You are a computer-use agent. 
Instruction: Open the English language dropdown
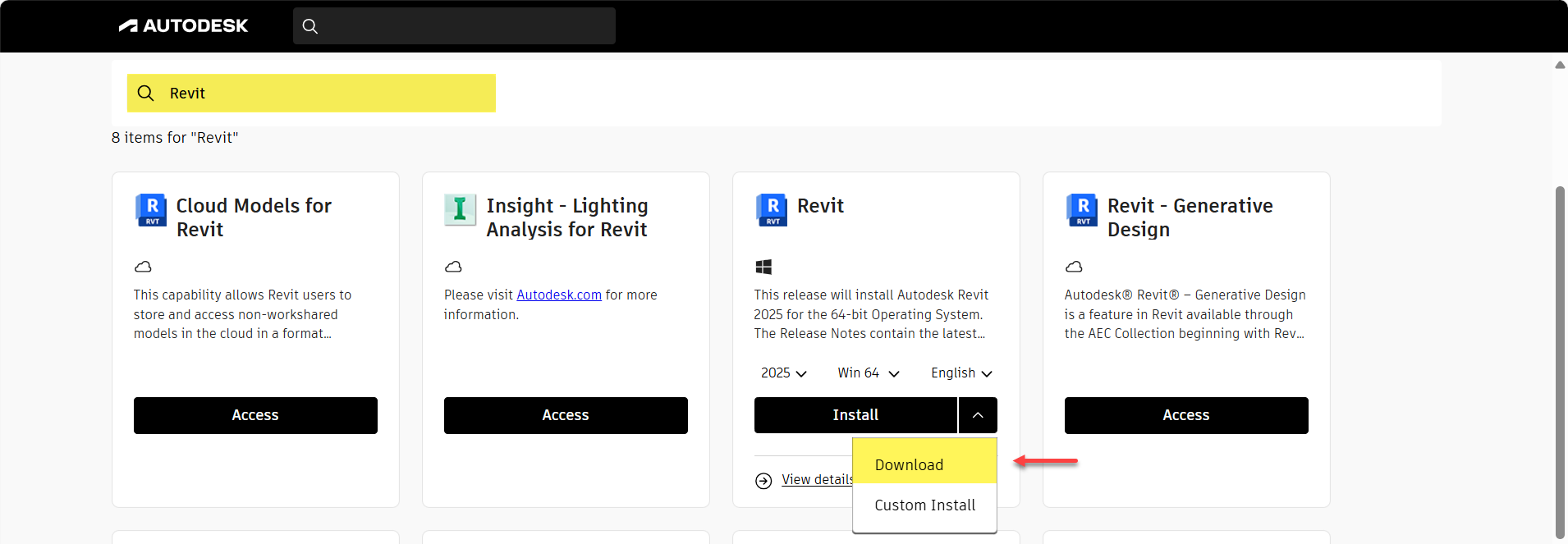[x=961, y=373]
